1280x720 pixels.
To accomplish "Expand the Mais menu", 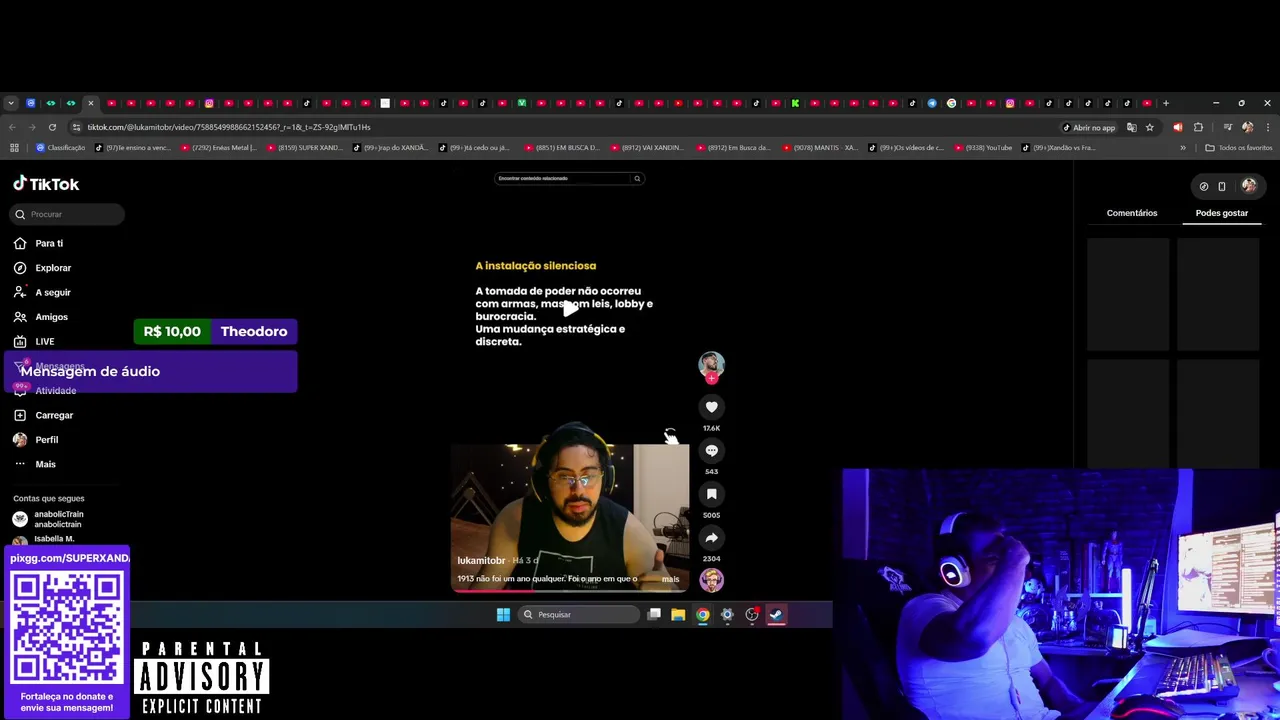I will pyautogui.click(x=34, y=464).
